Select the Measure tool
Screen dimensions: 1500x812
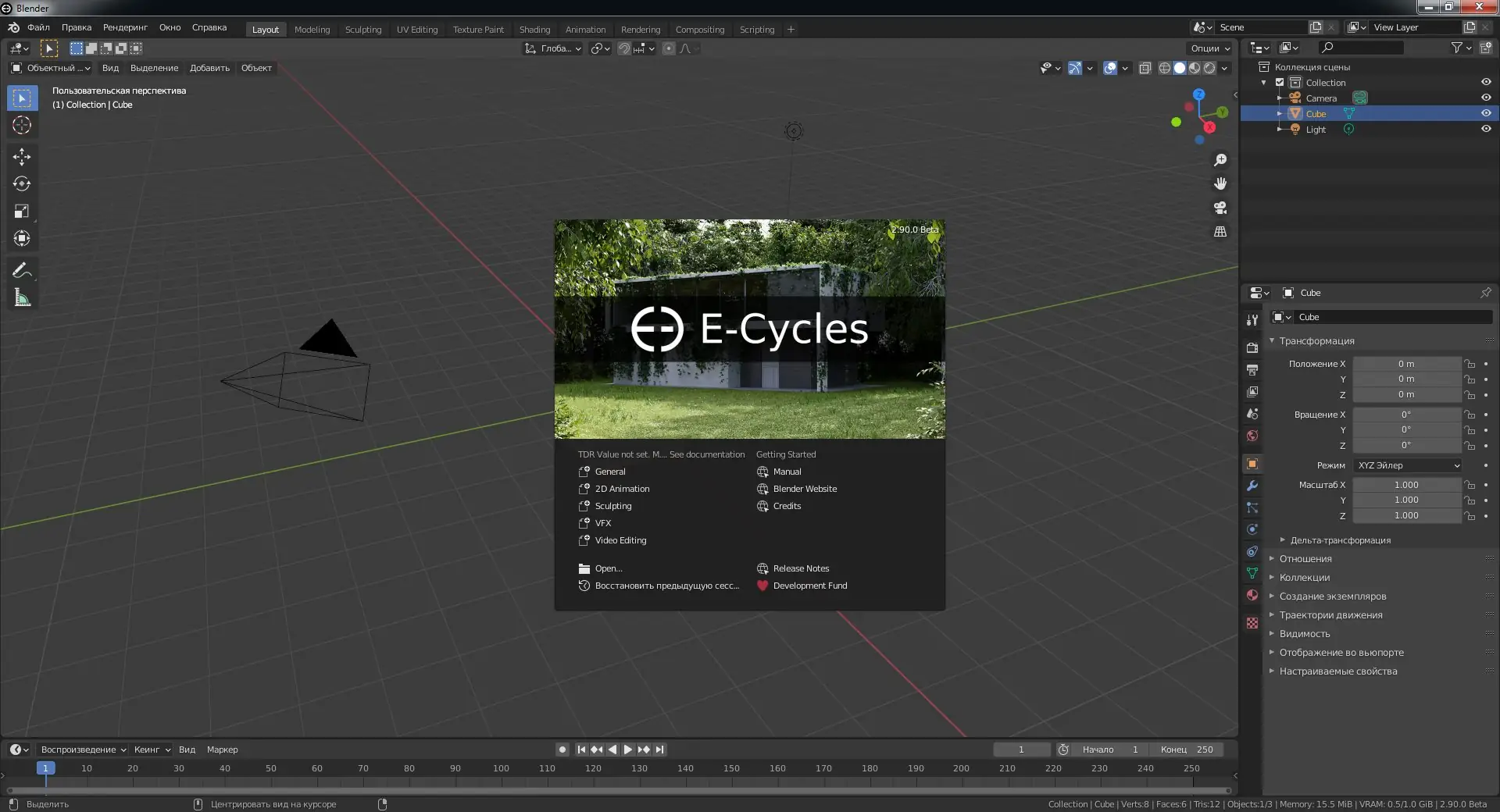22,298
